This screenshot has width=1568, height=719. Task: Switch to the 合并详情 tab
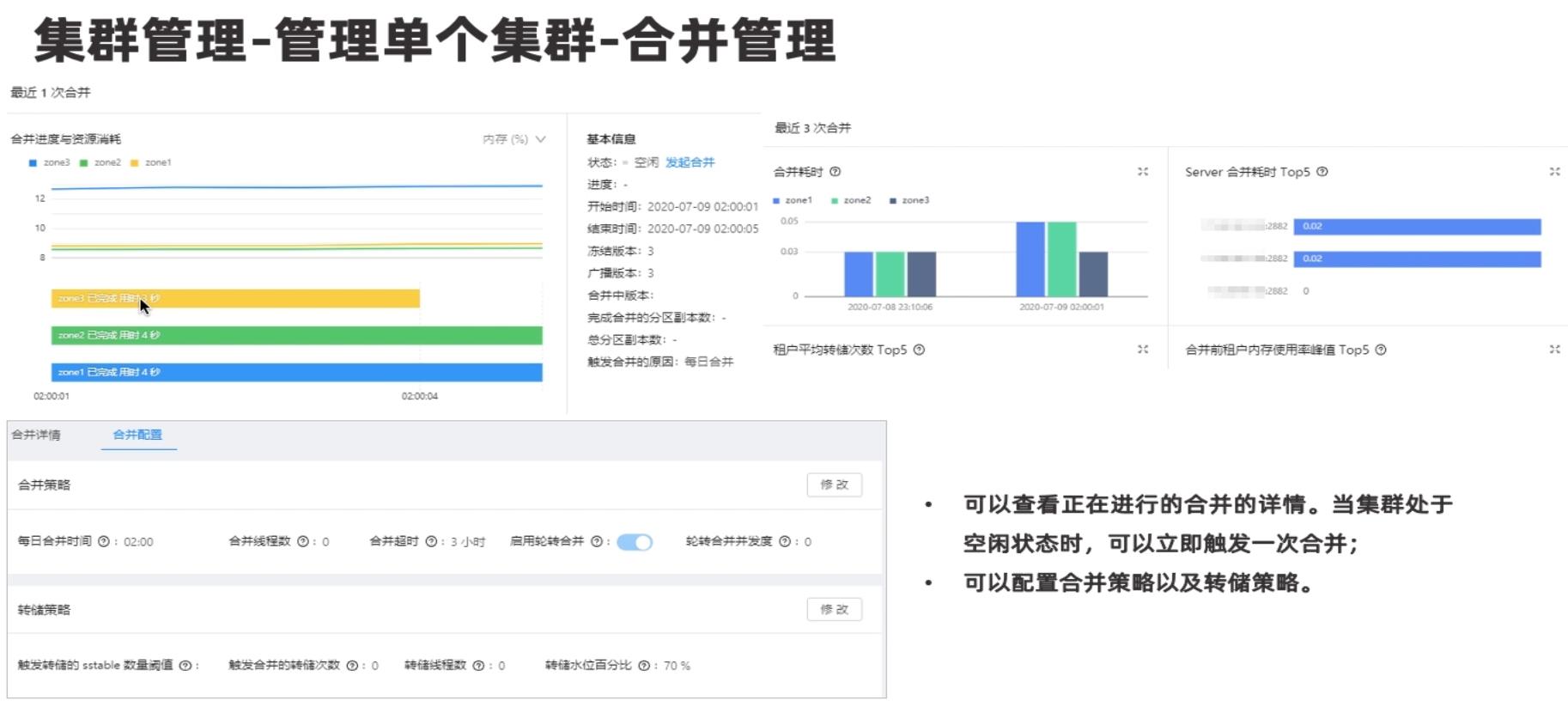36,435
